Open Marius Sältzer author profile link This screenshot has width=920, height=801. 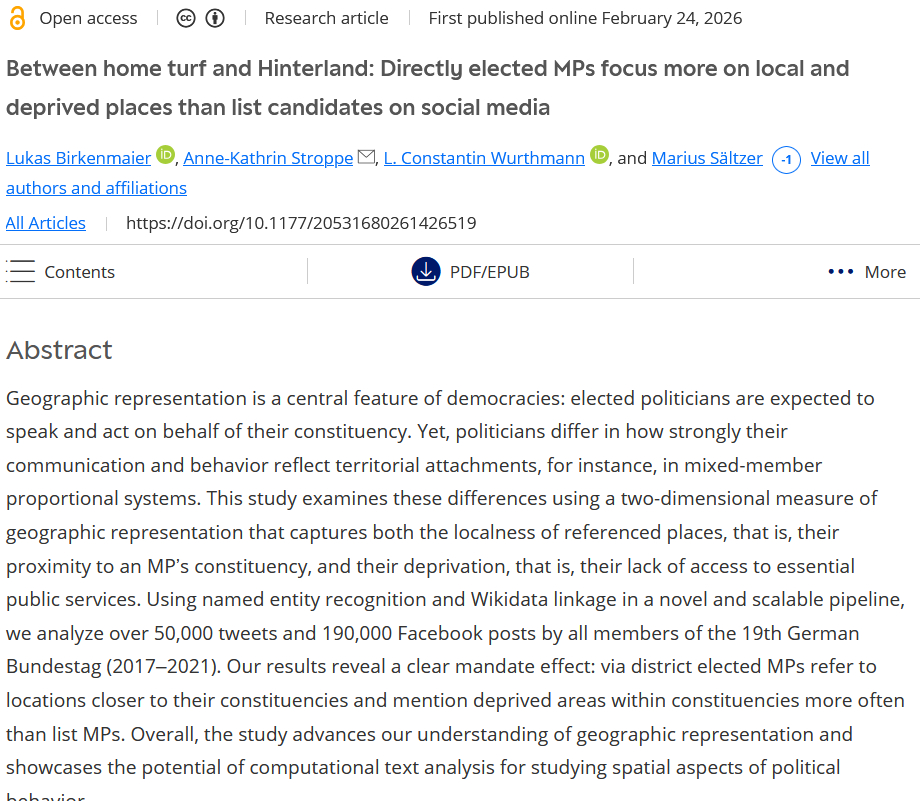pyautogui.click(x=707, y=158)
